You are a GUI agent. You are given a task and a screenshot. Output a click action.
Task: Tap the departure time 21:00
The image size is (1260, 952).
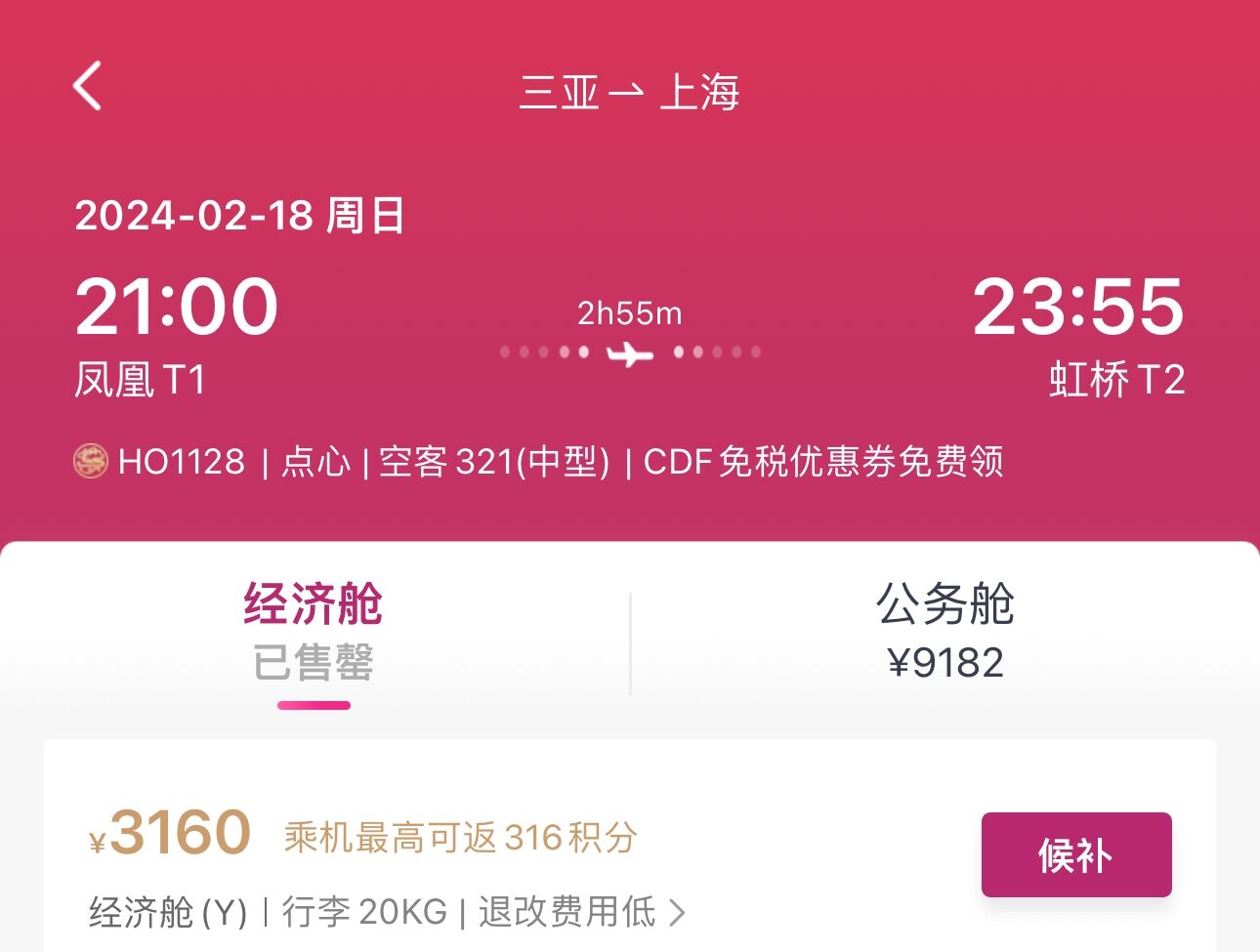[177, 306]
